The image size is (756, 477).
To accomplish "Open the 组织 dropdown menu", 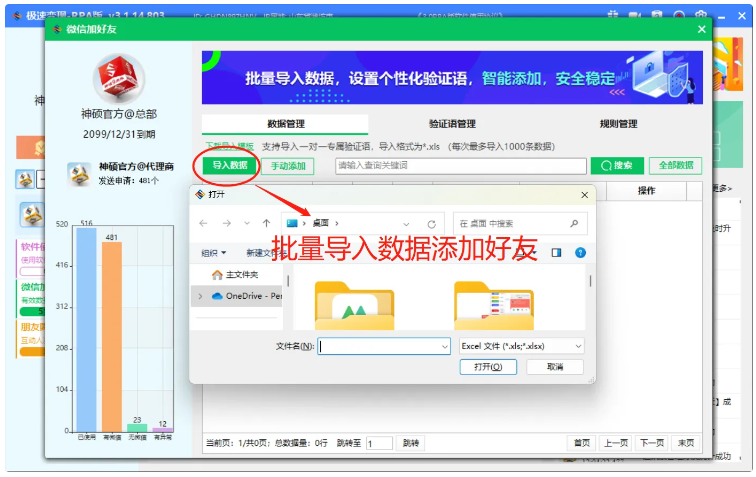I will pyautogui.click(x=213, y=253).
